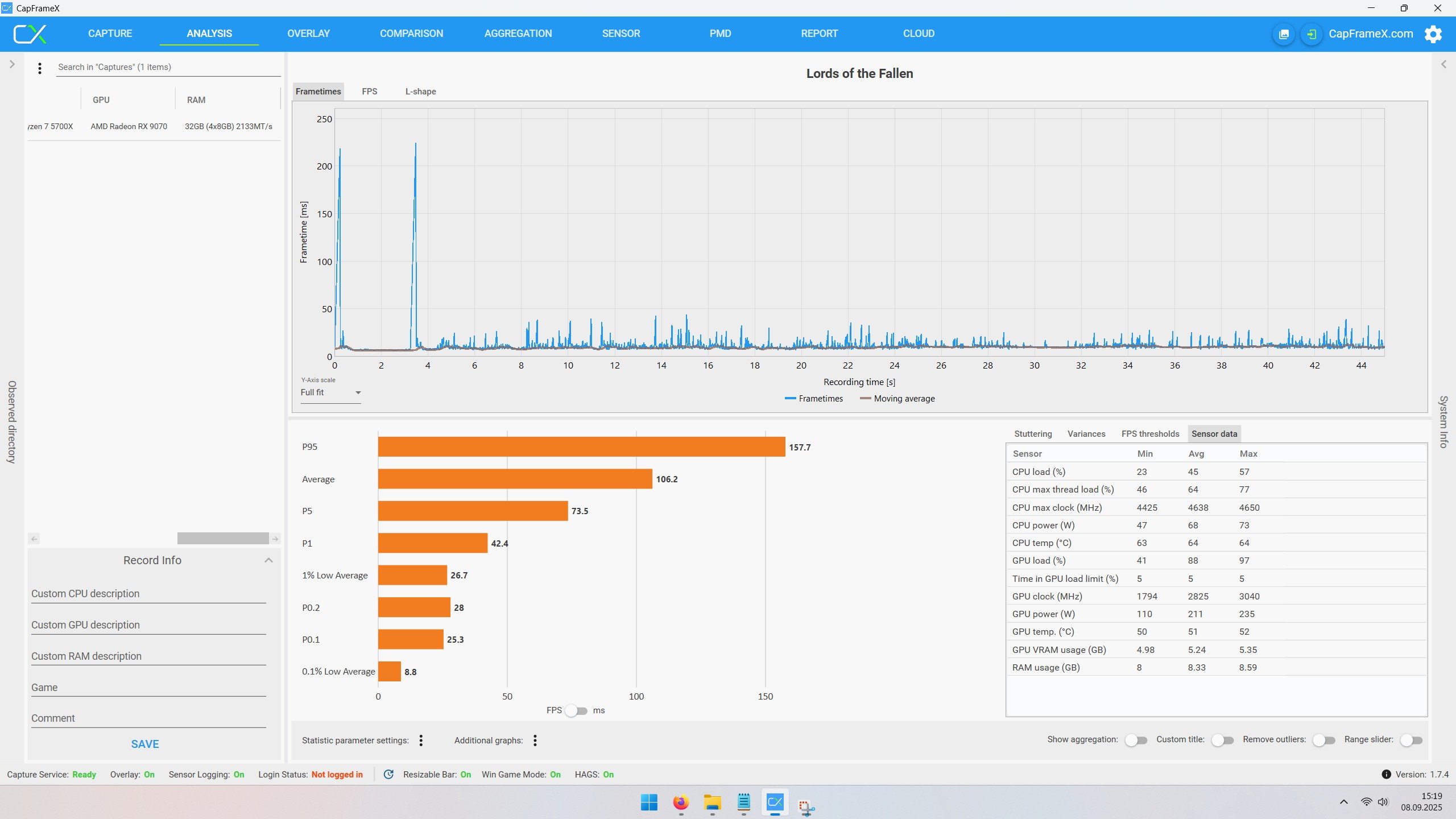Enable Show aggregation switch

tap(1136, 740)
